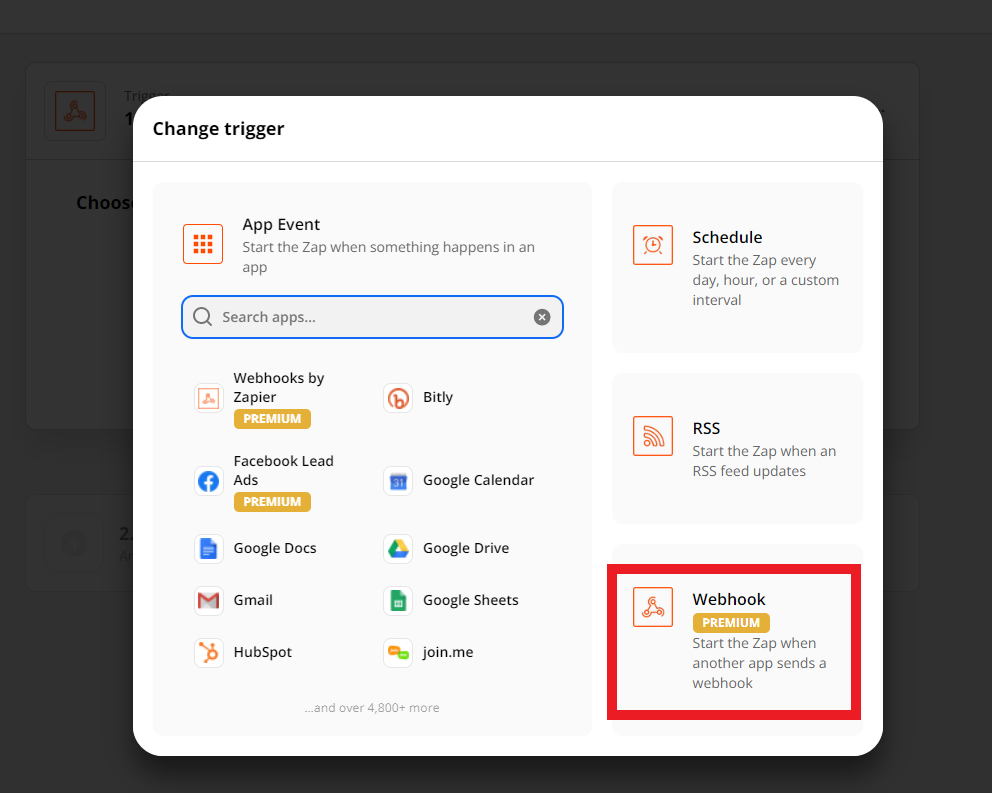Viewport: 992px width, 793px height.
Task: Select Google Sheets app name
Action: click(x=471, y=600)
